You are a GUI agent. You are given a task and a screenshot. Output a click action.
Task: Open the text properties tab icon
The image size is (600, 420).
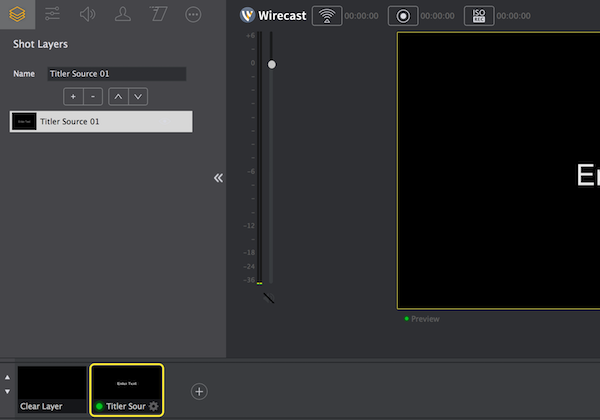(x=158, y=14)
